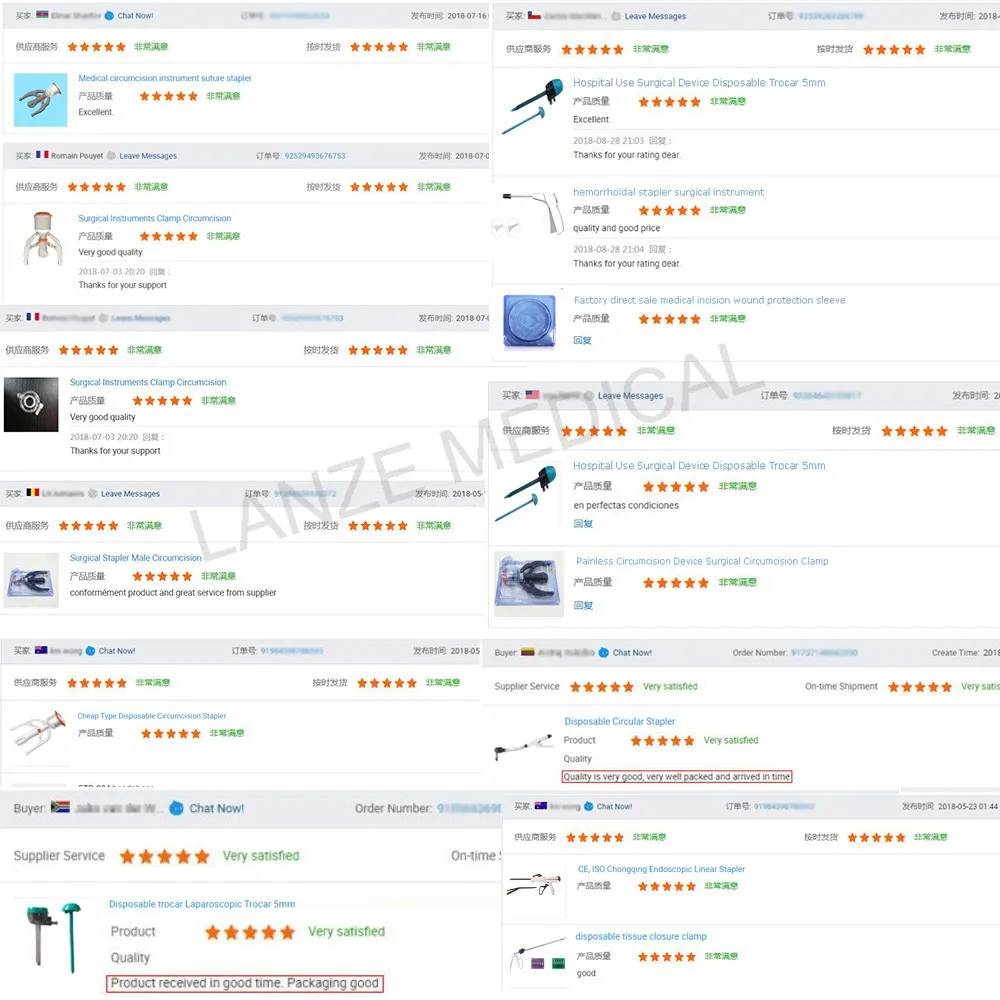This screenshot has width=1000, height=1000.
Task: Click the US flag icon in buyer header
Action: click(x=533, y=395)
